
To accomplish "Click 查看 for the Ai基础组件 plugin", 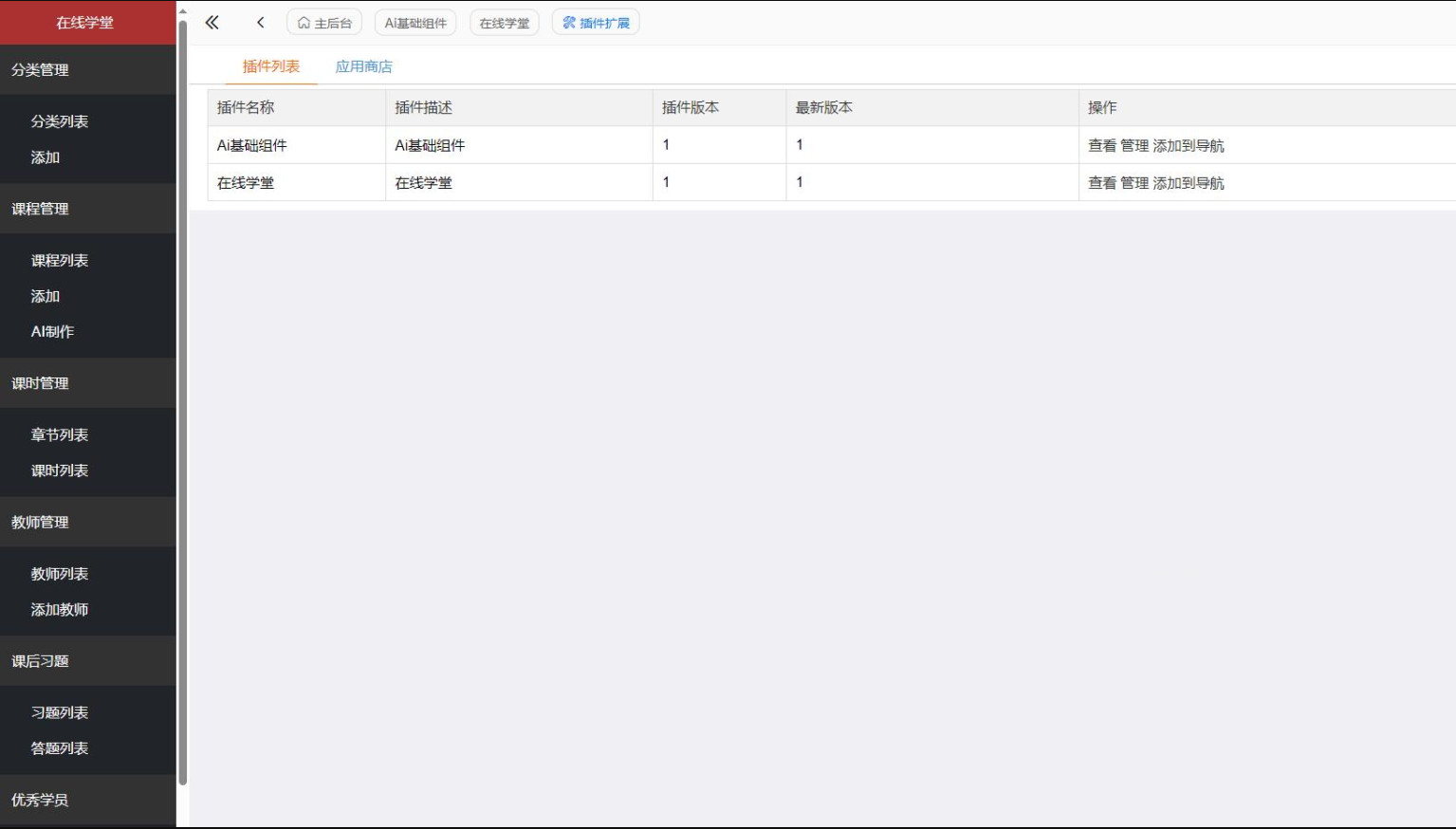I will pos(1101,145).
